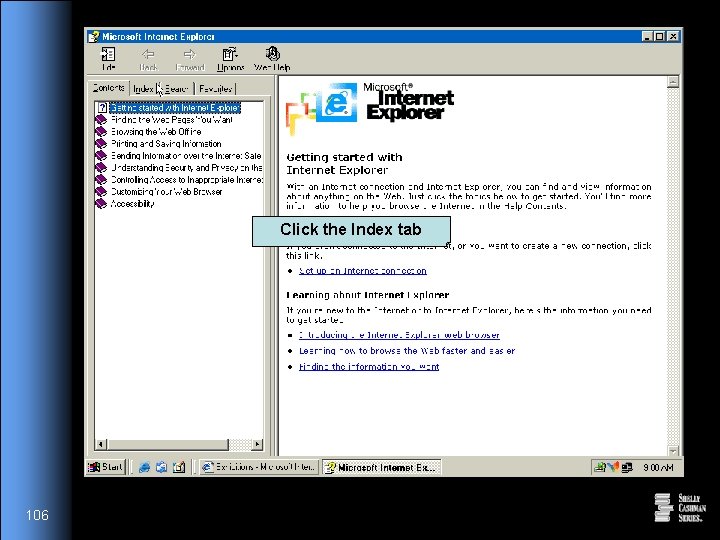Open Learning how to browse the Web faster link

[407, 351]
